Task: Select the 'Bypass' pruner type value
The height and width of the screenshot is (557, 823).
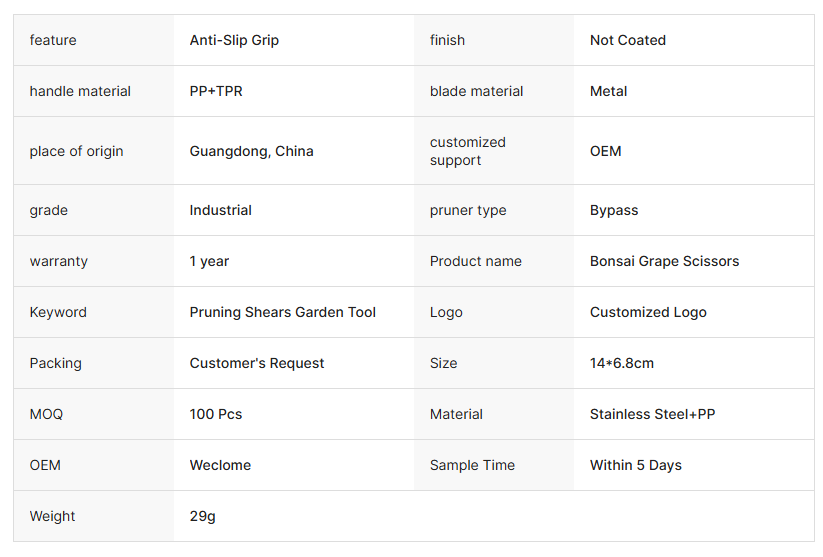Action: click(613, 210)
